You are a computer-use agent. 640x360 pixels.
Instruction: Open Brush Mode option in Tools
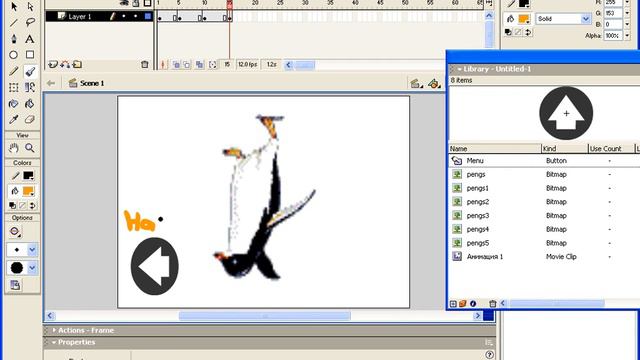click(x=15, y=232)
